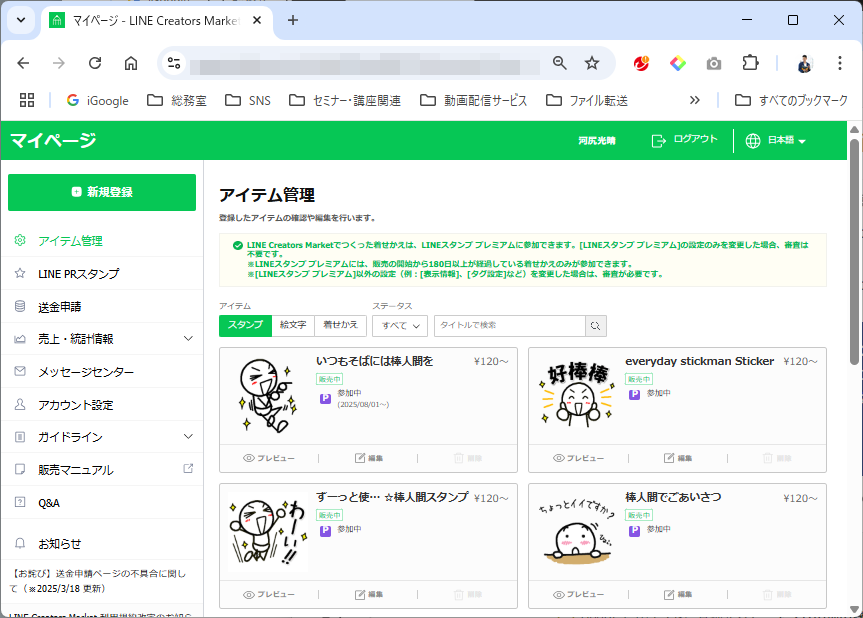Open a new browser tab
863x618 pixels.
pos(293,20)
